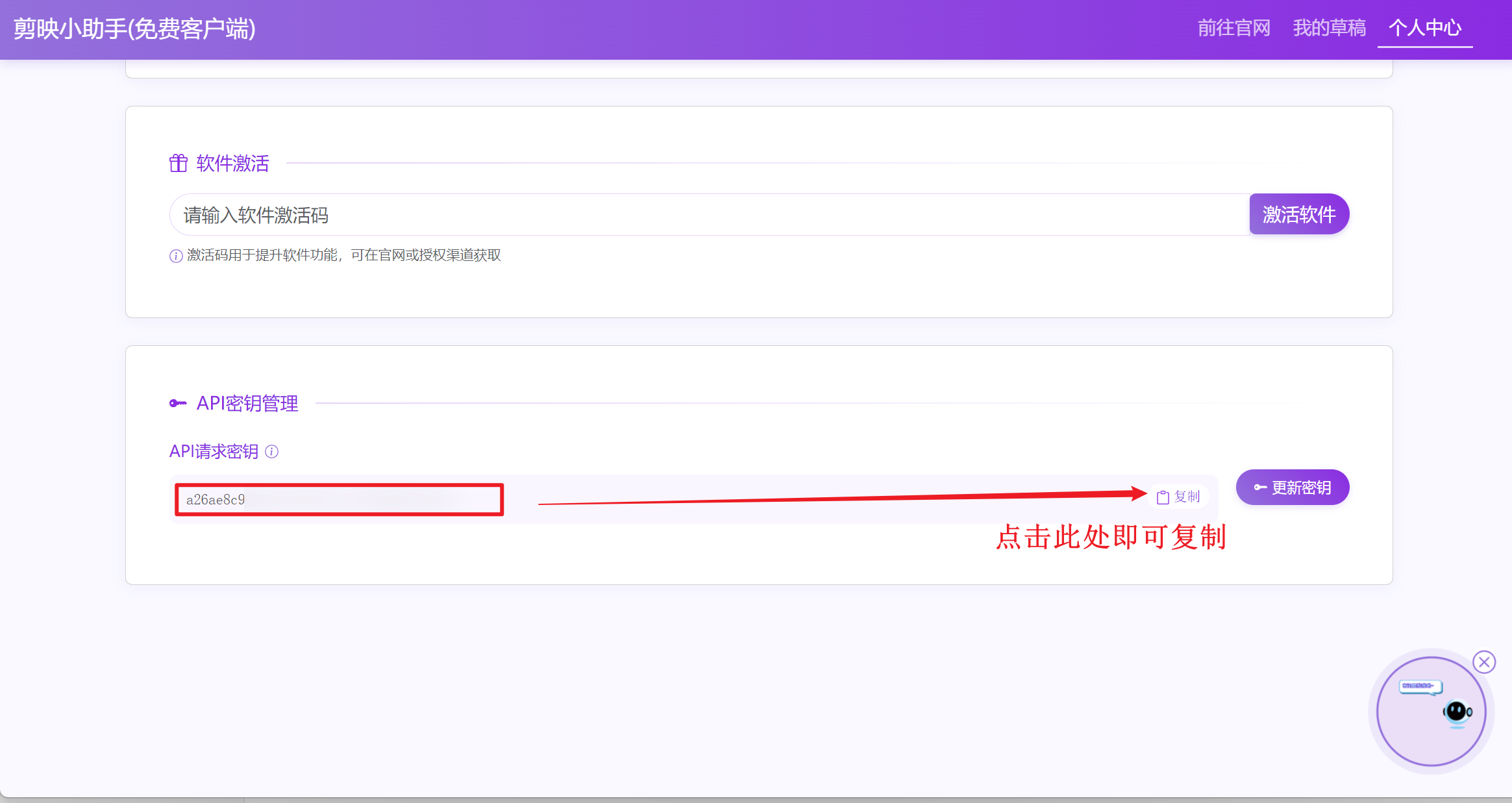Click the 软件激活 section heading

pyautogui.click(x=232, y=163)
